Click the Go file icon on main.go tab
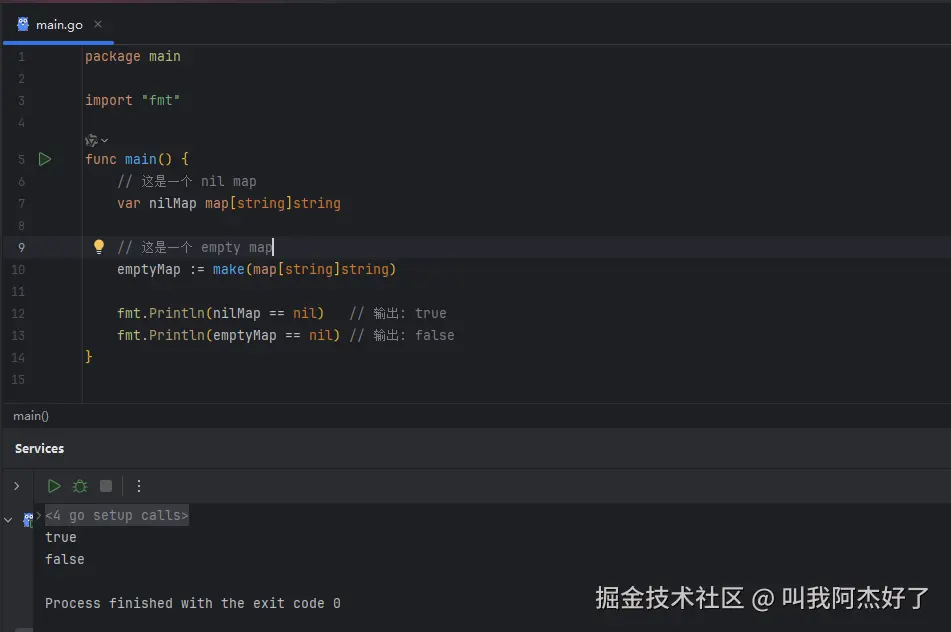This screenshot has width=951, height=632. click(x=22, y=24)
